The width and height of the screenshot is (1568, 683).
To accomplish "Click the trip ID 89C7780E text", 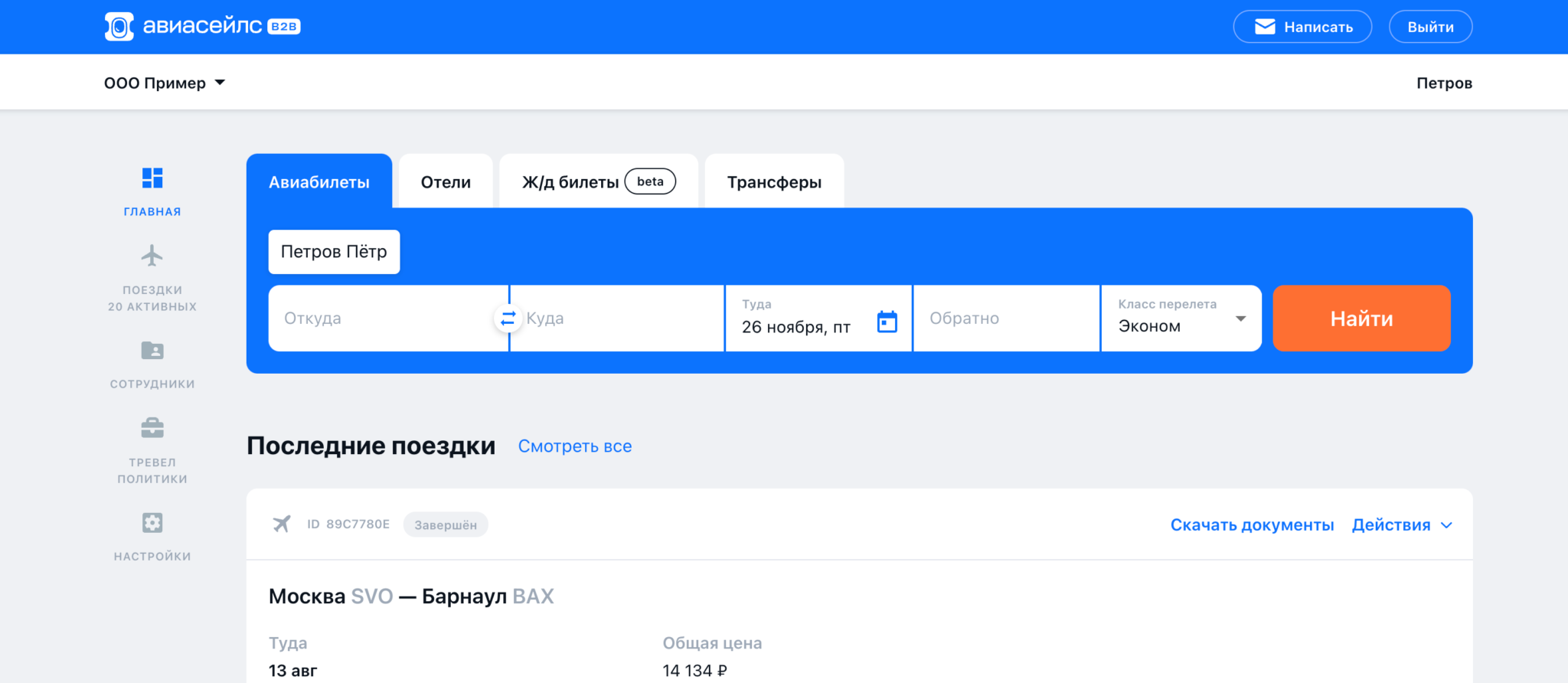I will point(348,525).
